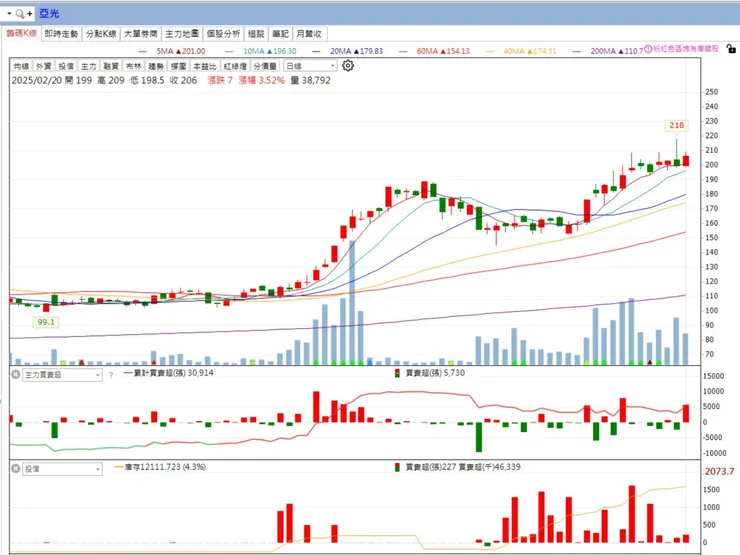The image size is (740, 555).
Task: Click the magnifier search icon beside 亞光
Action: 20,14
